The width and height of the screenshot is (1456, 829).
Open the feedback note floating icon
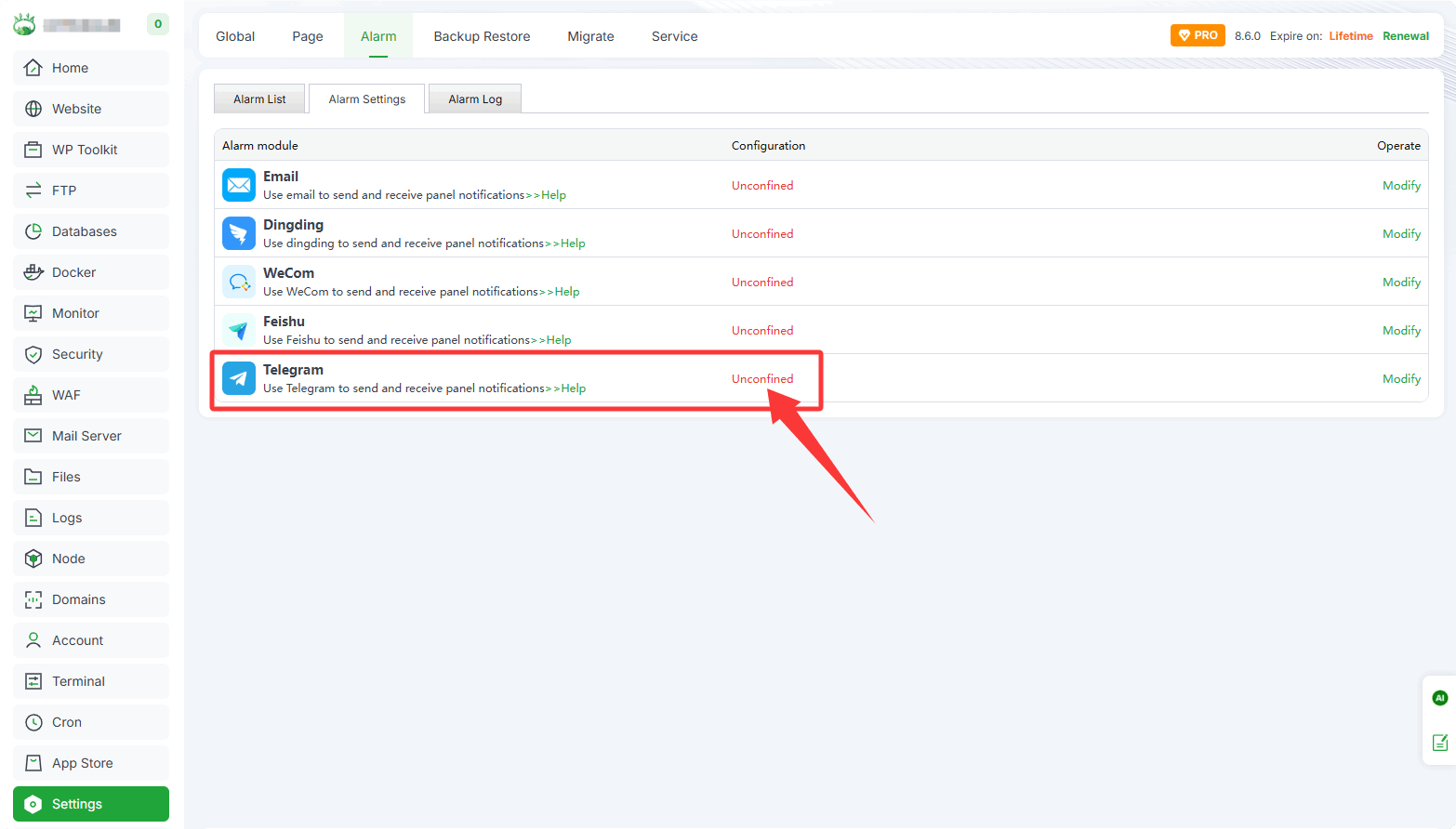pos(1440,743)
